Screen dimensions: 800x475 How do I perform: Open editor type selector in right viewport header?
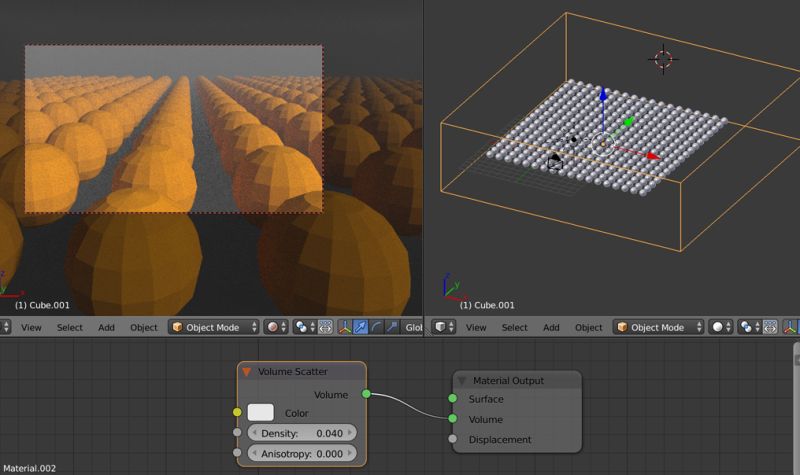click(444, 327)
